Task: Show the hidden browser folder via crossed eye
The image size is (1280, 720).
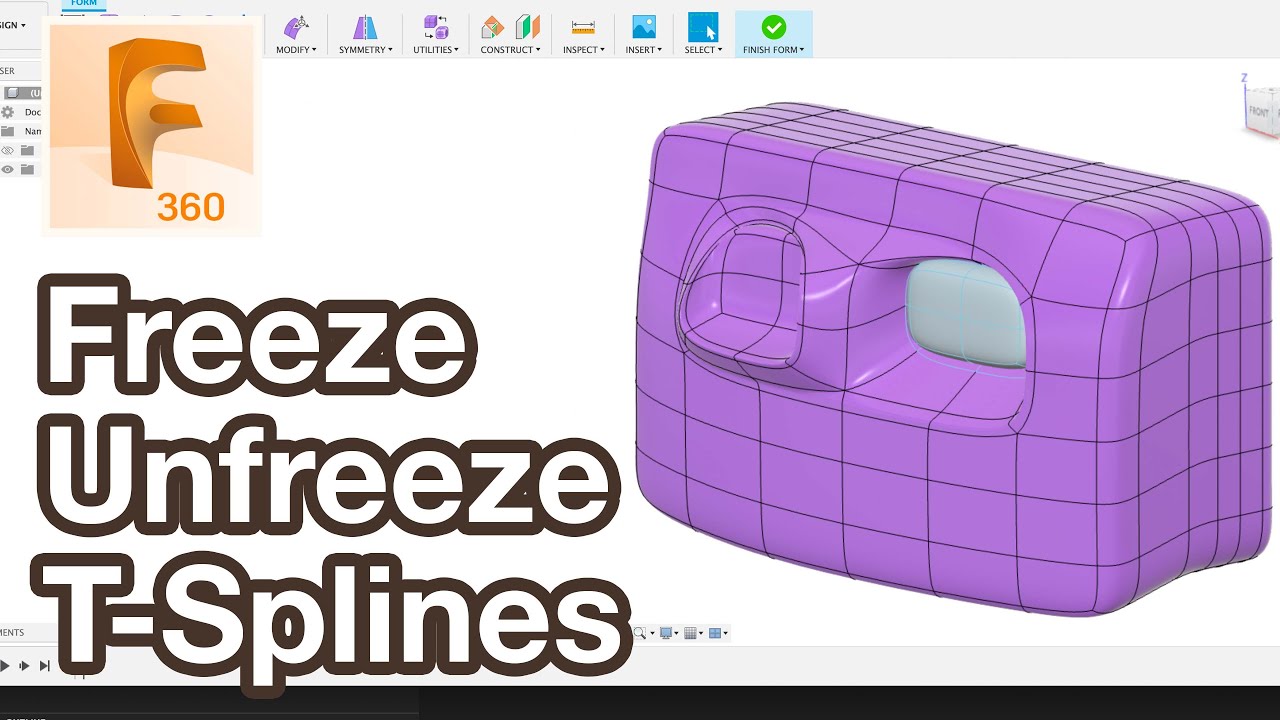Action: [8, 150]
